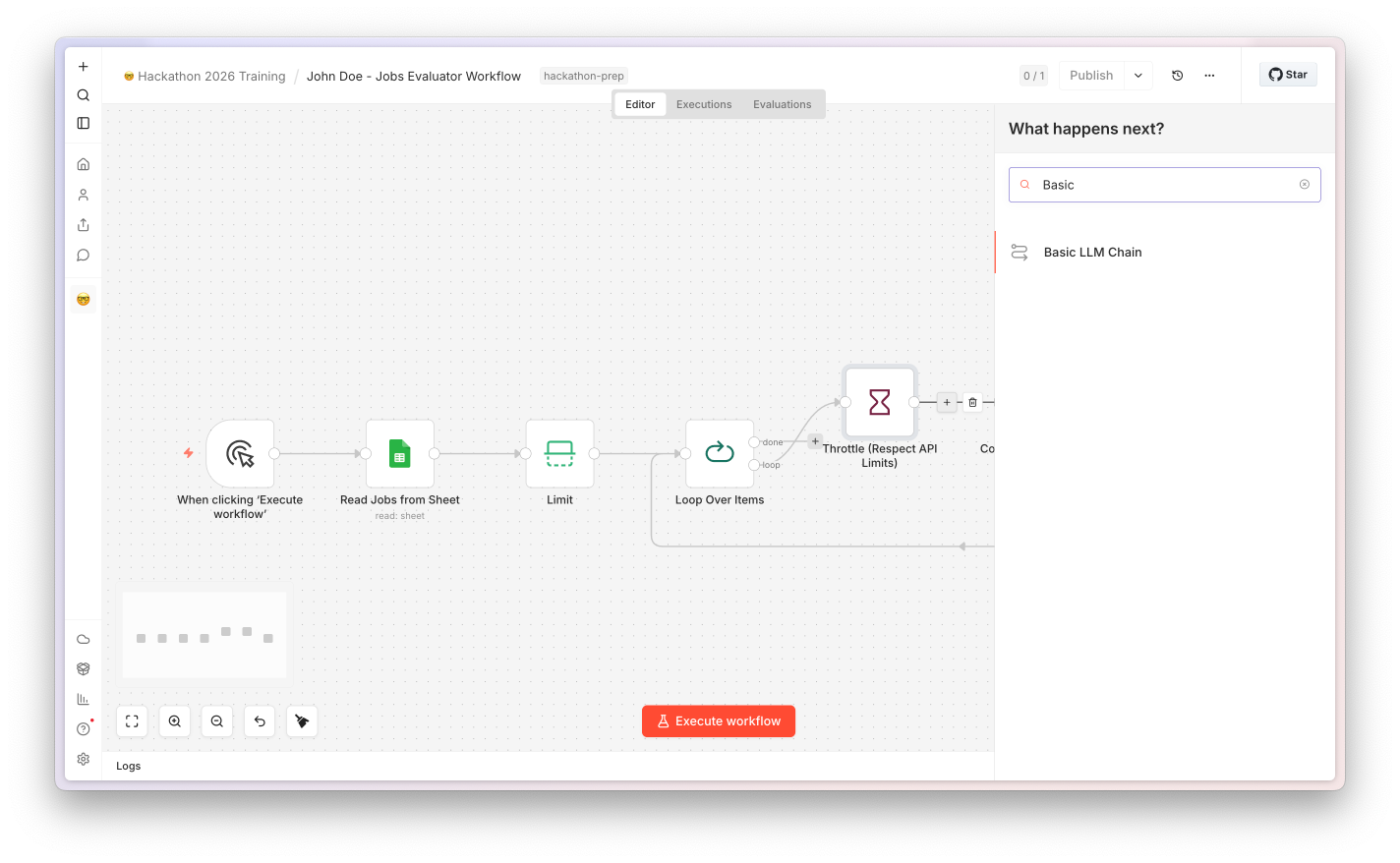Expand the Publish dropdown arrow
This screenshot has width=1400, height=863.
click(1138, 76)
